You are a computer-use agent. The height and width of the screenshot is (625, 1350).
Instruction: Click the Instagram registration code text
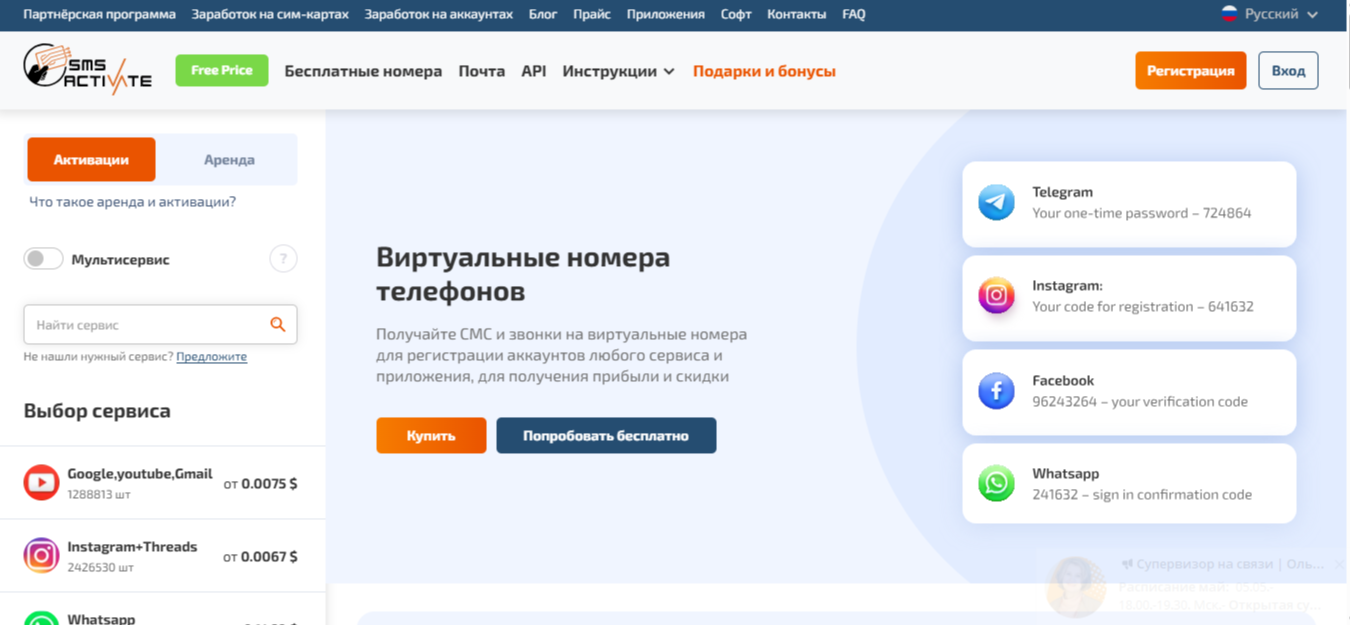coord(1143,306)
